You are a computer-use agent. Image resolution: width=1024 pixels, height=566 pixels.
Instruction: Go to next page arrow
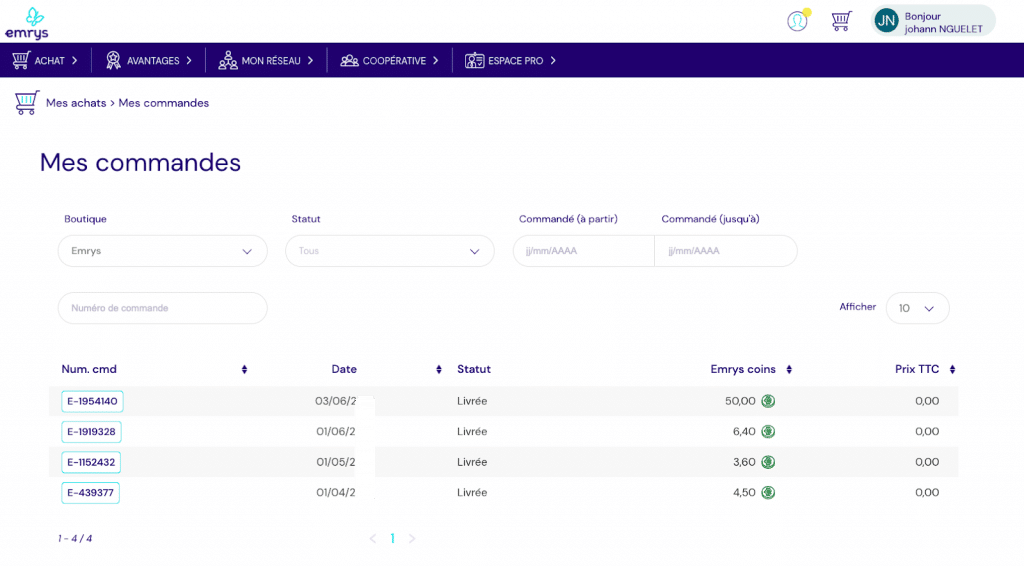click(x=412, y=539)
